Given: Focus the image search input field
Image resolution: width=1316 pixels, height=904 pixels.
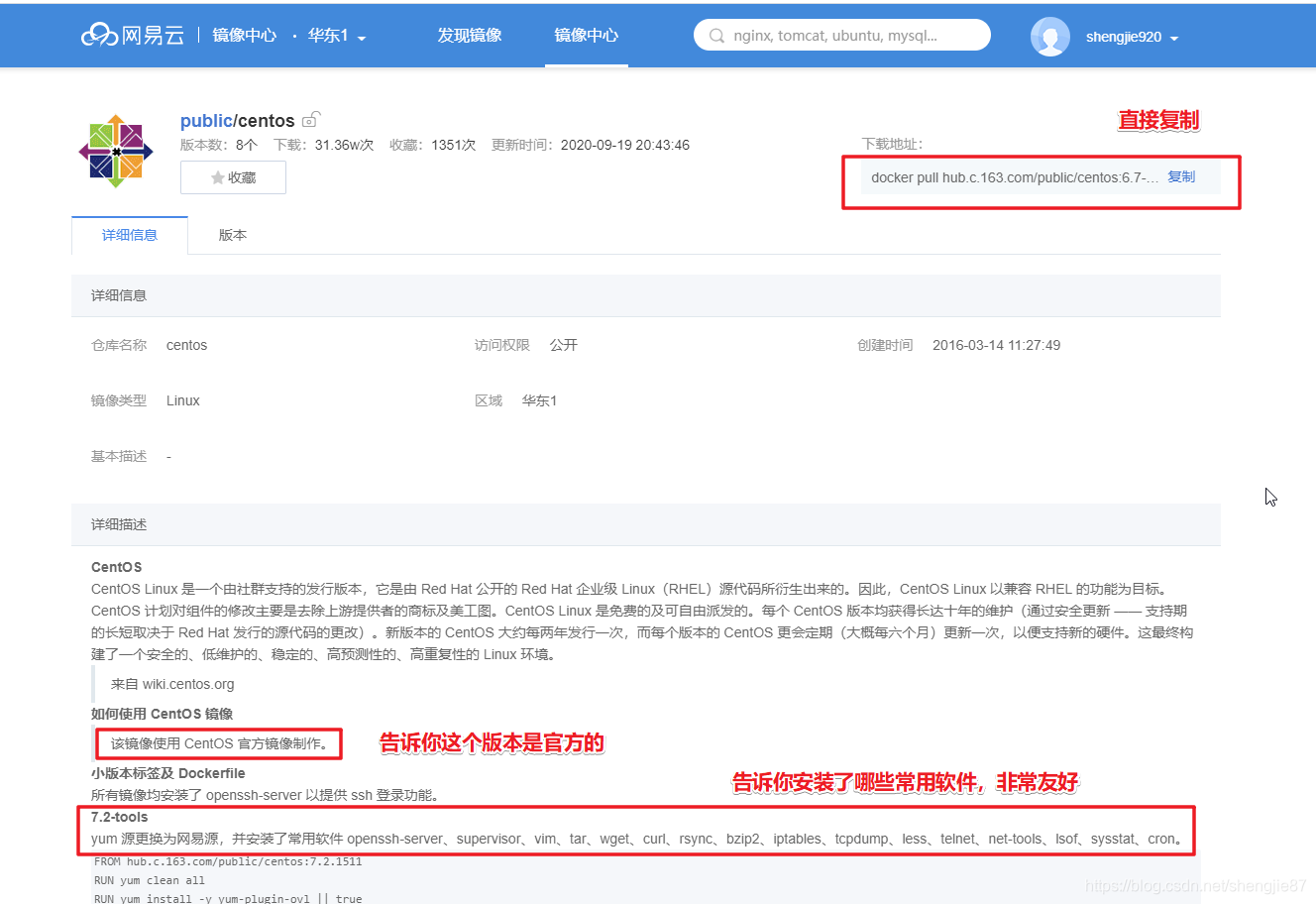Looking at the screenshot, I should 842,36.
